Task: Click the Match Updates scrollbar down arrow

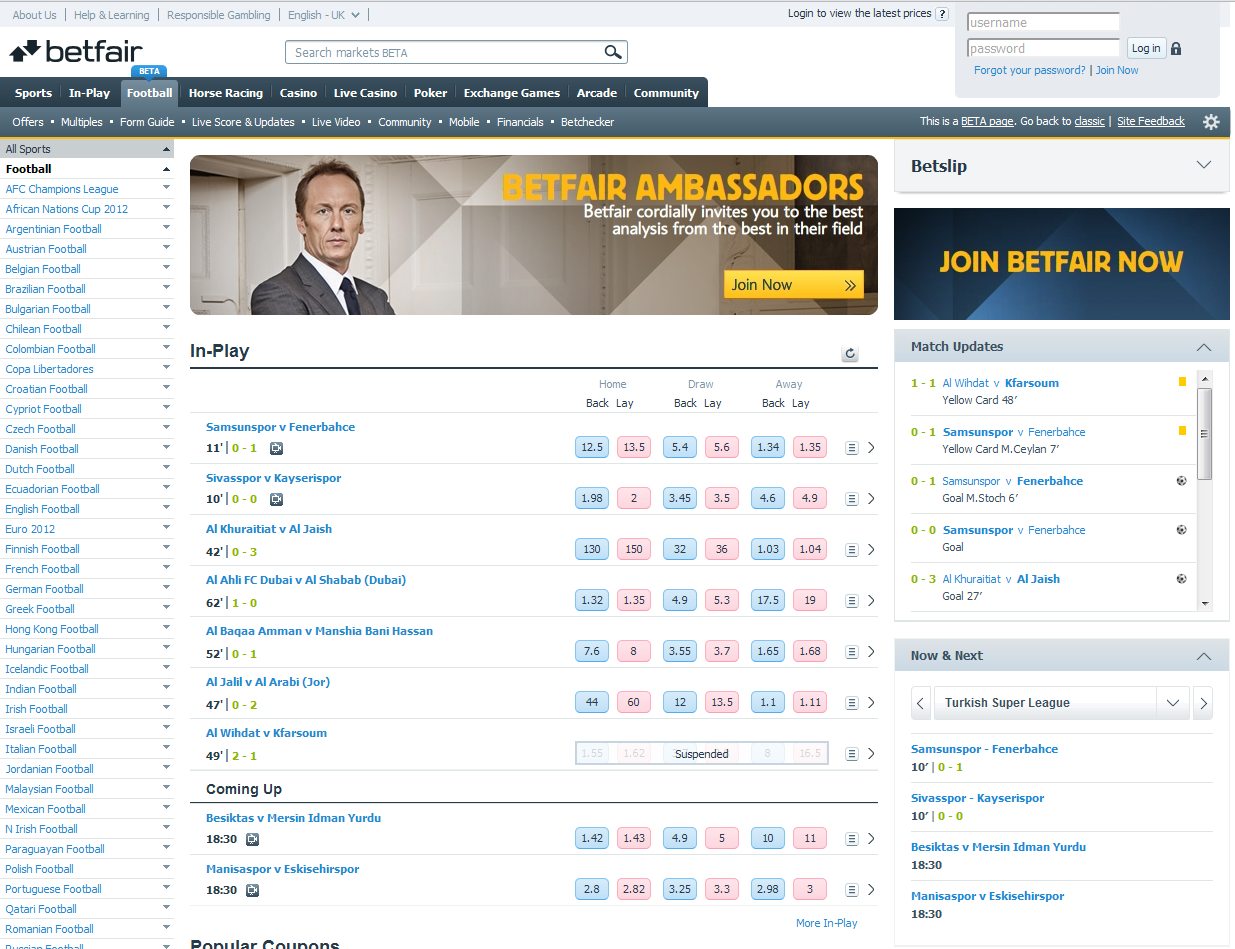Action: 1205,603
